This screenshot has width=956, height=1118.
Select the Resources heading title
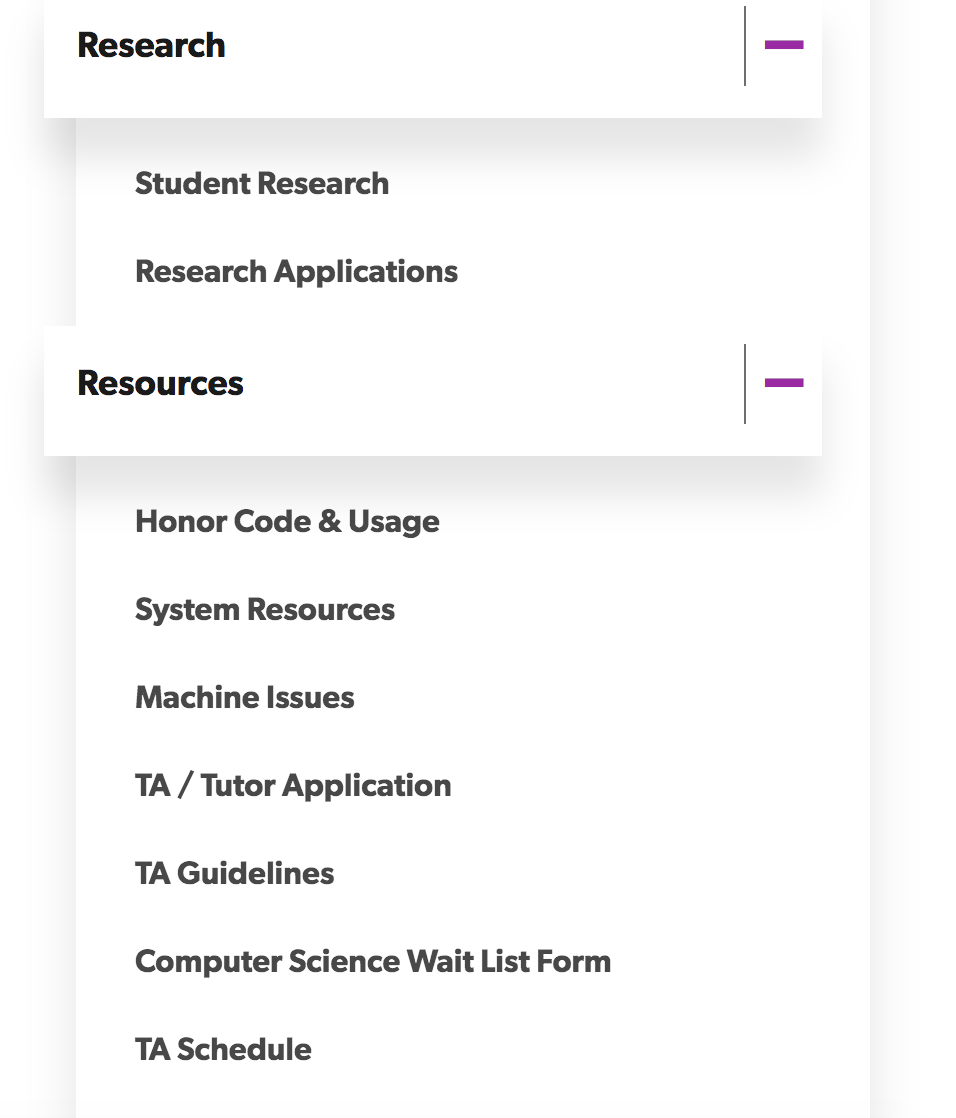160,384
